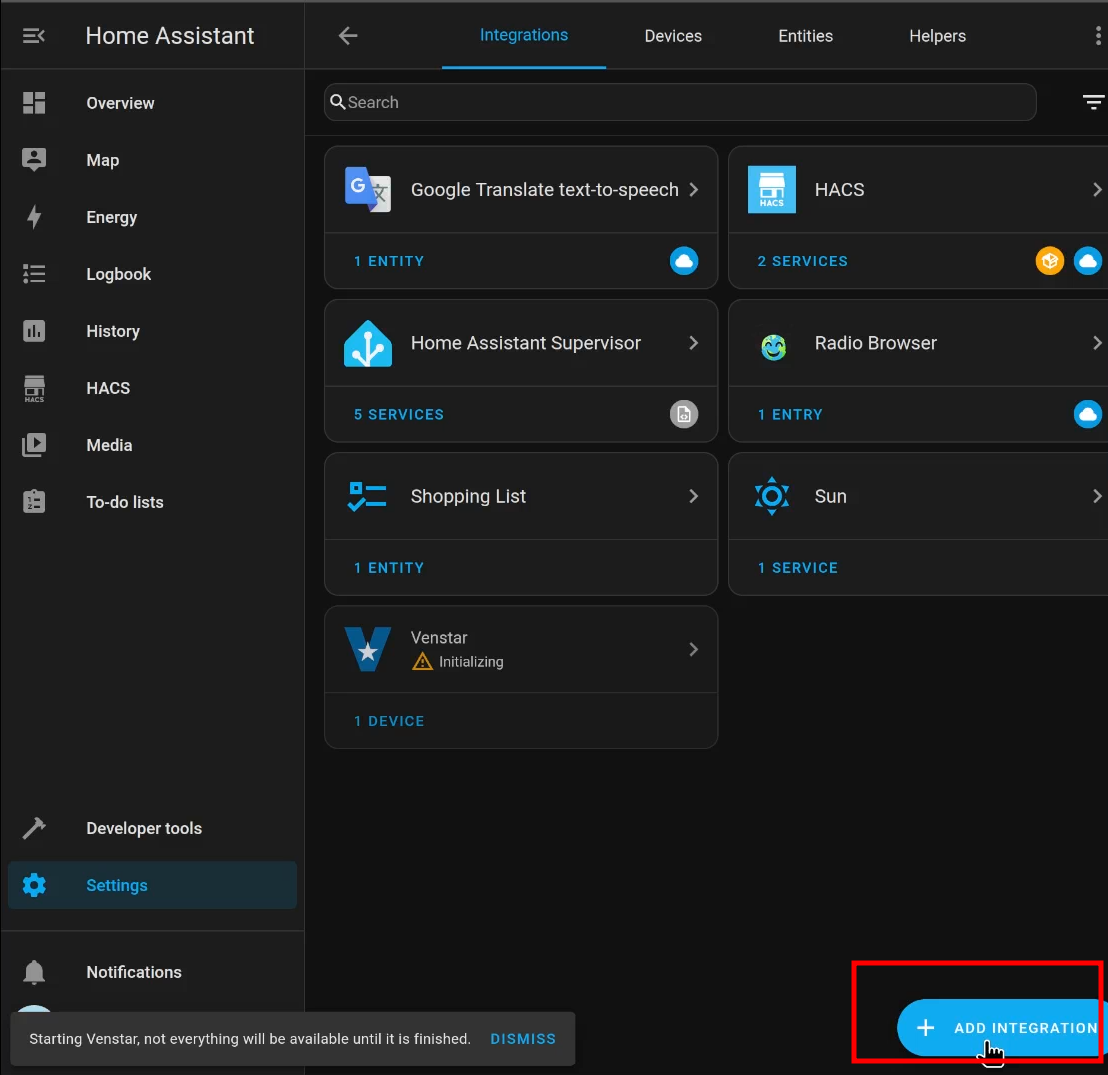
Task: Click the HACS integration logo
Action: pyautogui.click(x=772, y=189)
